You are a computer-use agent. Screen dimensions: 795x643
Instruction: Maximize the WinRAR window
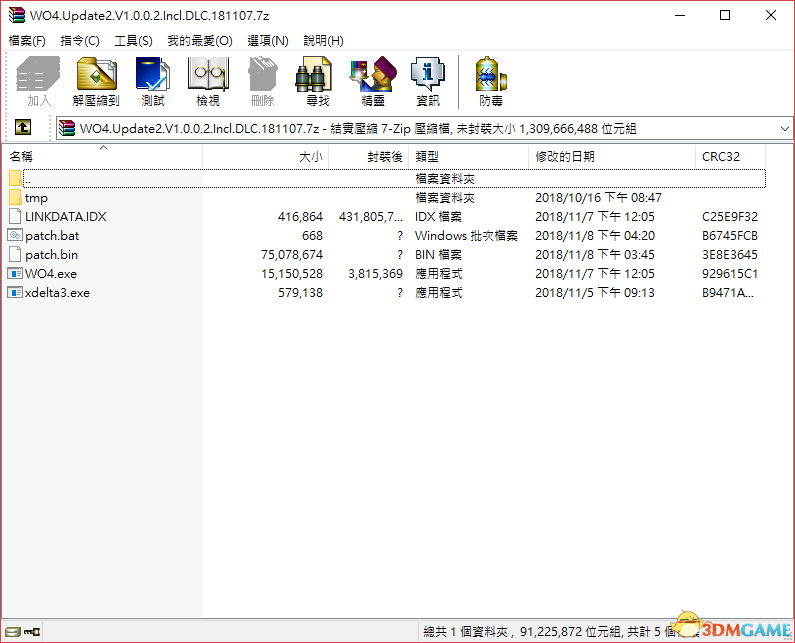(x=725, y=15)
